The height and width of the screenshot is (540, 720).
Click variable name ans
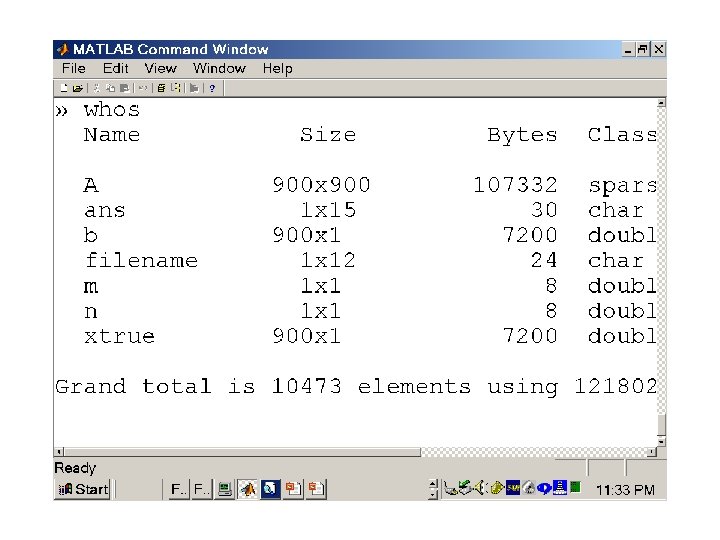pyautogui.click(x=105, y=211)
